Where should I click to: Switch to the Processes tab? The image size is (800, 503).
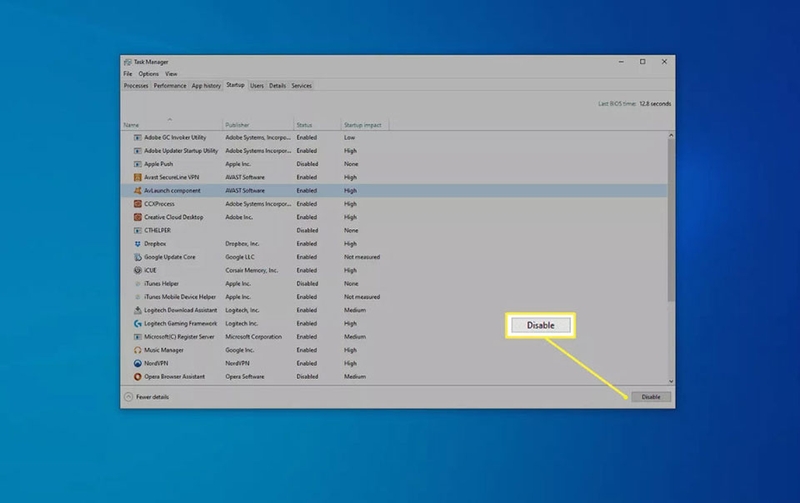point(136,86)
